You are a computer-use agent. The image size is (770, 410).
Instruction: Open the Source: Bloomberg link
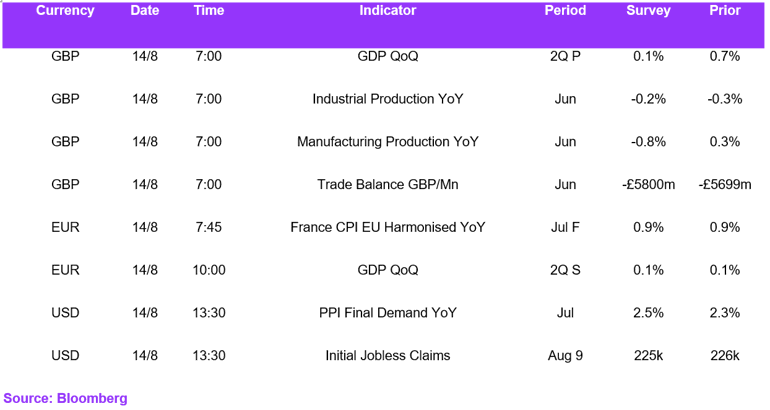(x=65, y=398)
